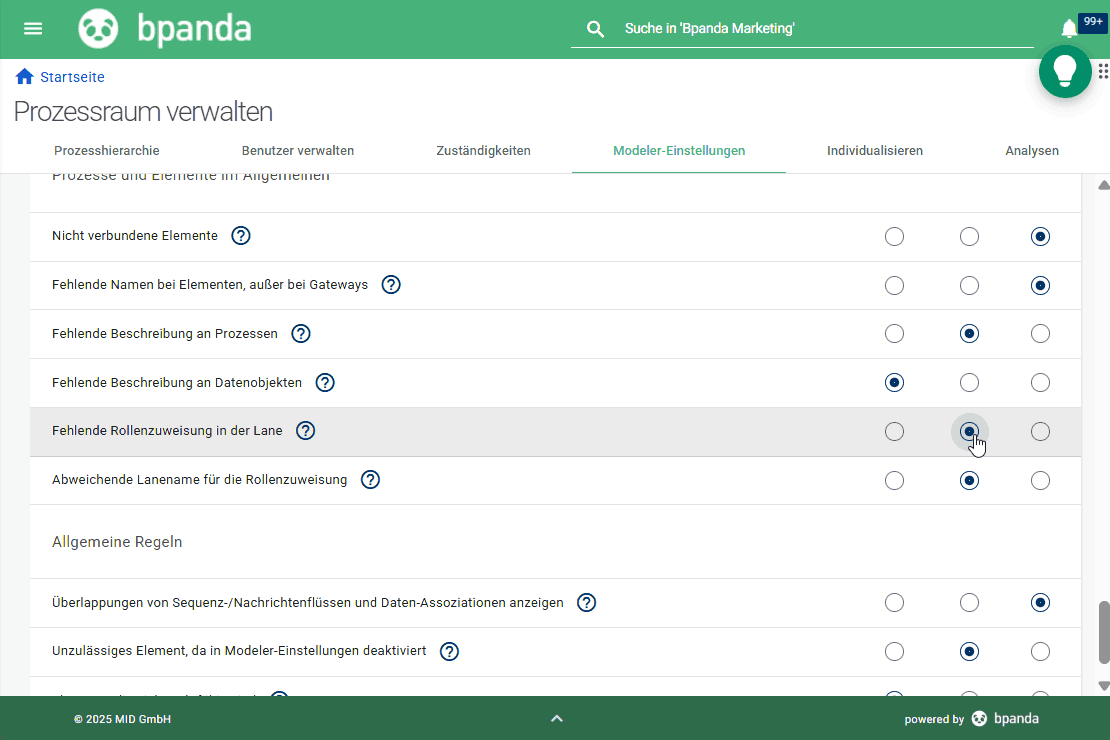This screenshot has height=740, width=1110.
Task: Select middle radio for Nicht verbundene Elemente
Action: (x=969, y=237)
